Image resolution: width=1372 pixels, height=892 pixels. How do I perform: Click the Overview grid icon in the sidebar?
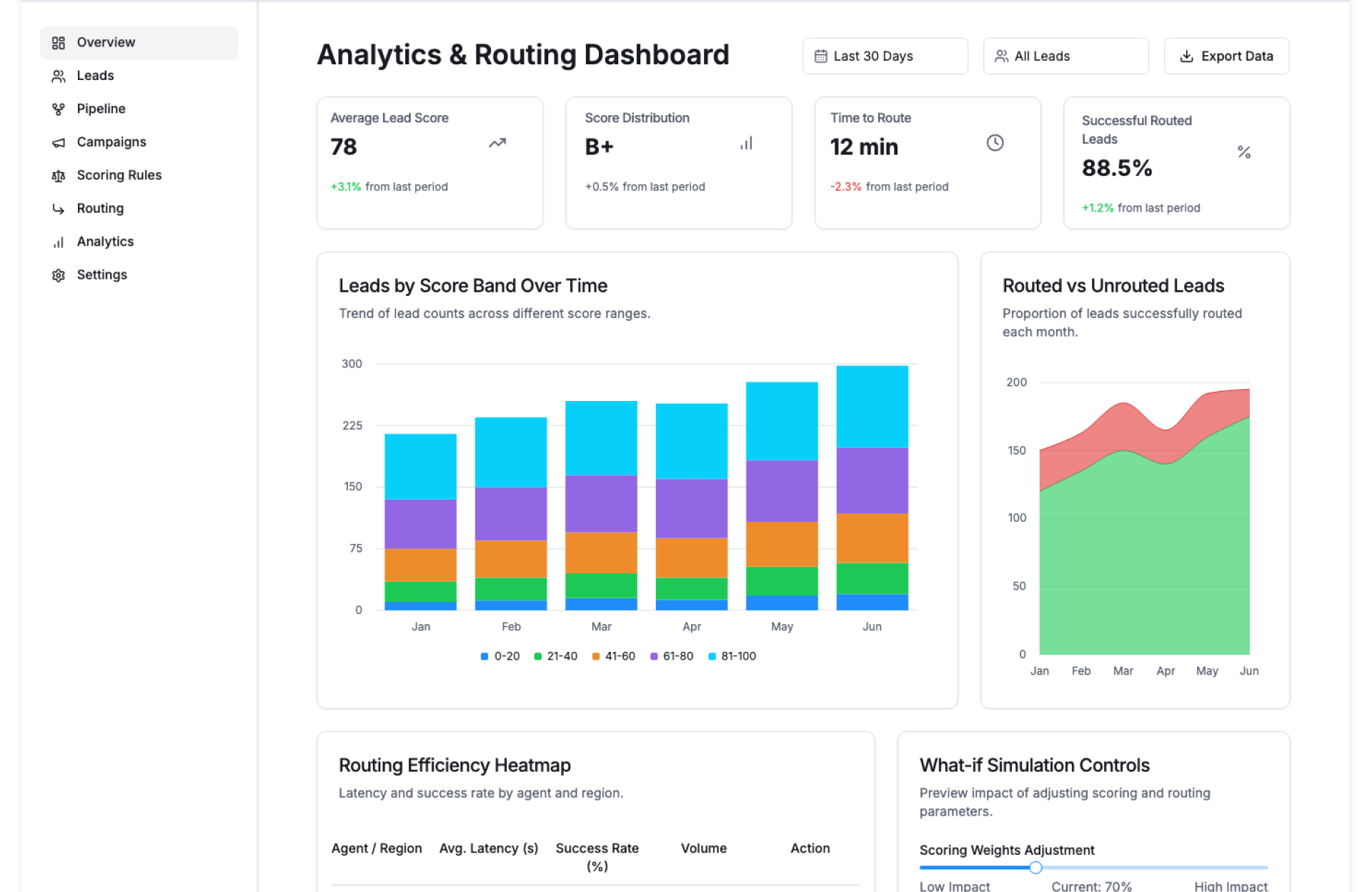[59, 43]
